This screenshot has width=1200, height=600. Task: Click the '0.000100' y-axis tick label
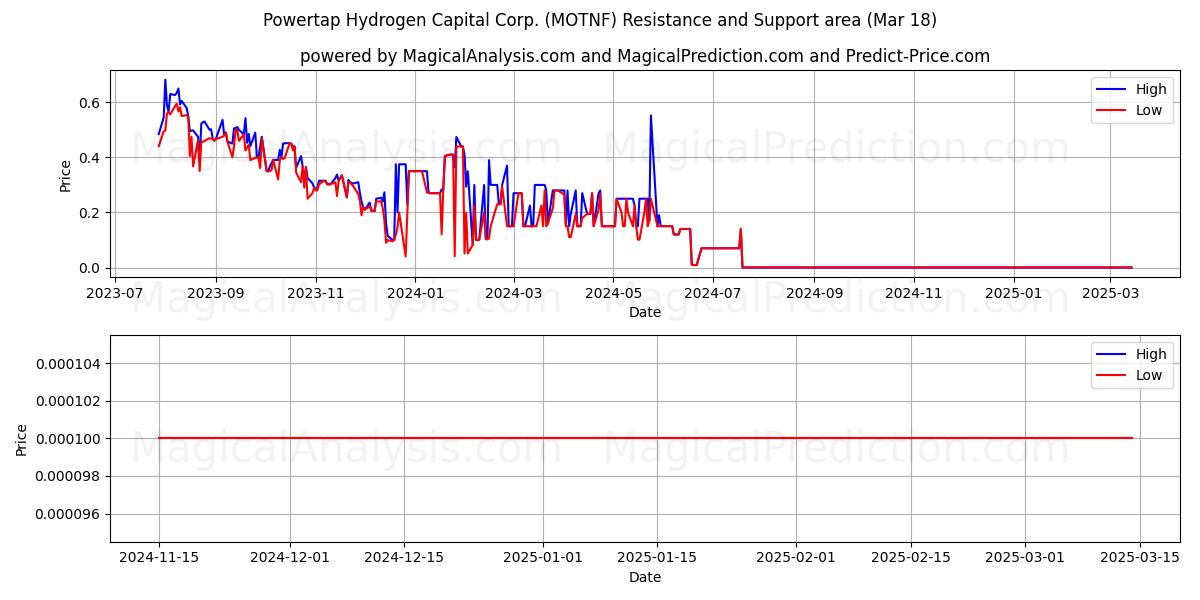click(70, 439)
